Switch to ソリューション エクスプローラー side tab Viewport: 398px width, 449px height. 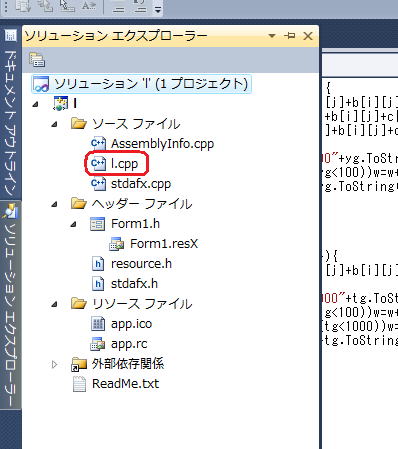click(10, 304)
